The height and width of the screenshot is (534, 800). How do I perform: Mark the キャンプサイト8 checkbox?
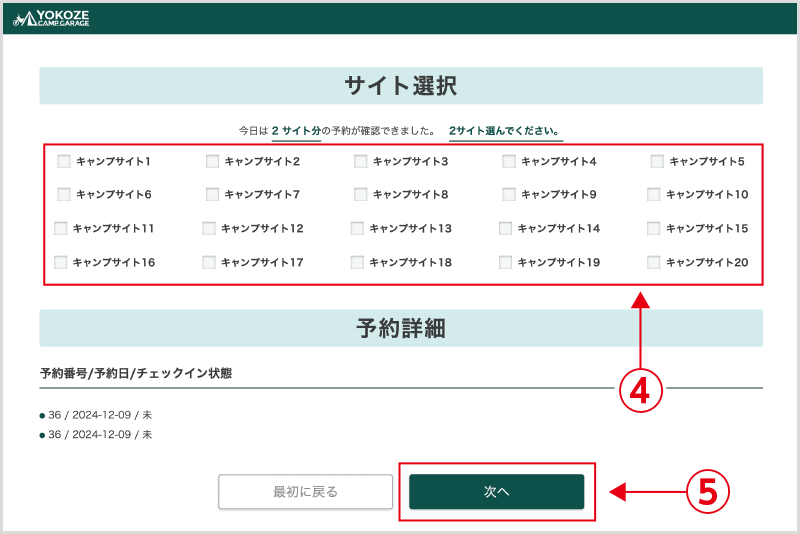coord(360,195)
